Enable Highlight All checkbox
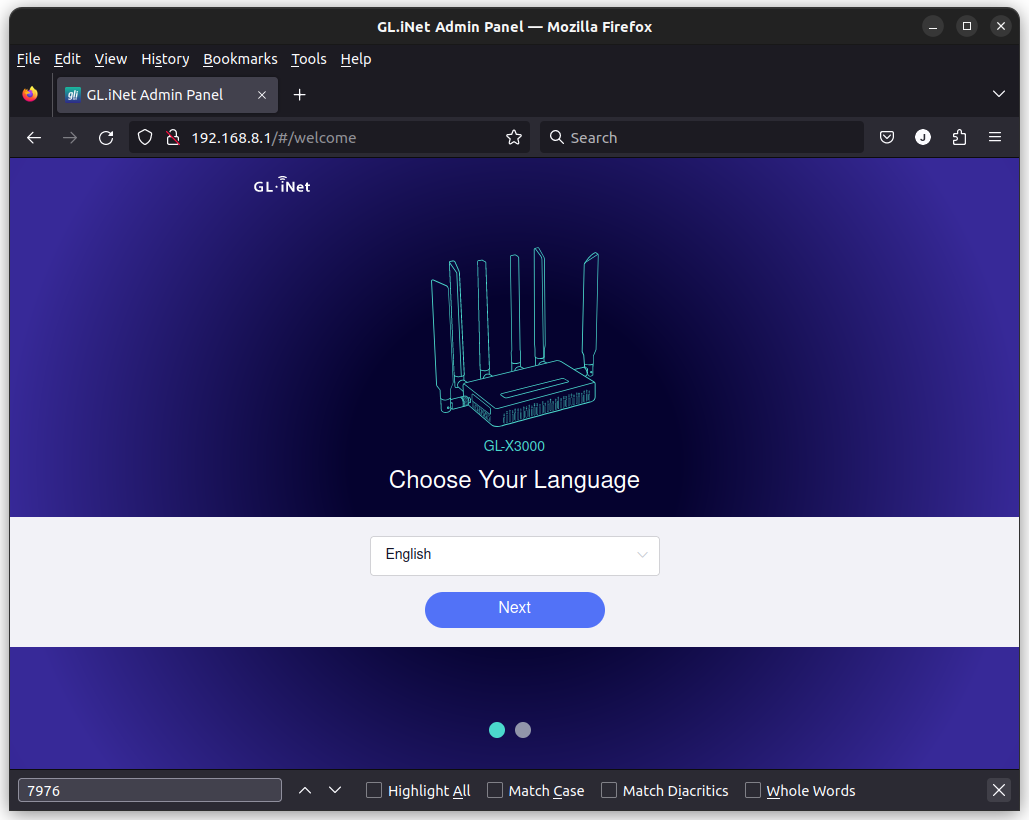The height and width of the screenshot is (820, 1029). 373,790
